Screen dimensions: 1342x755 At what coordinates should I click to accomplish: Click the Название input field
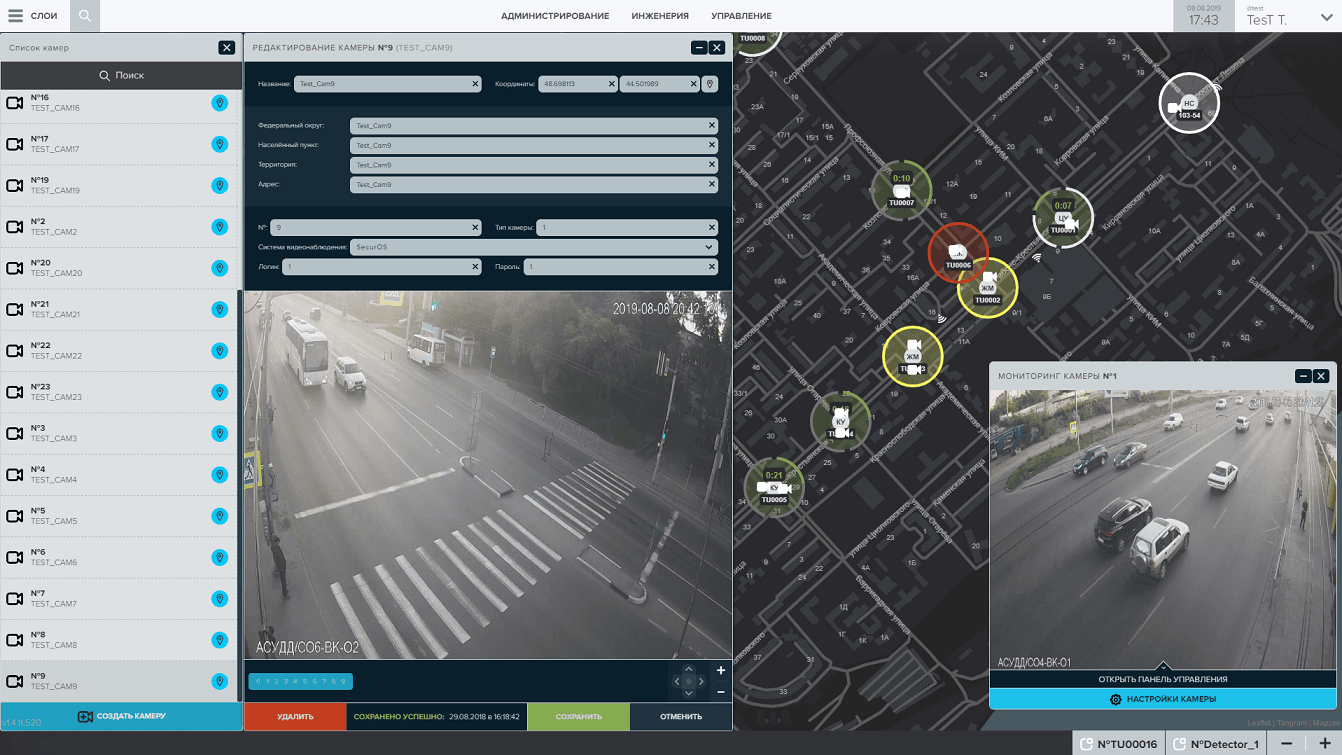pos(388,84)
